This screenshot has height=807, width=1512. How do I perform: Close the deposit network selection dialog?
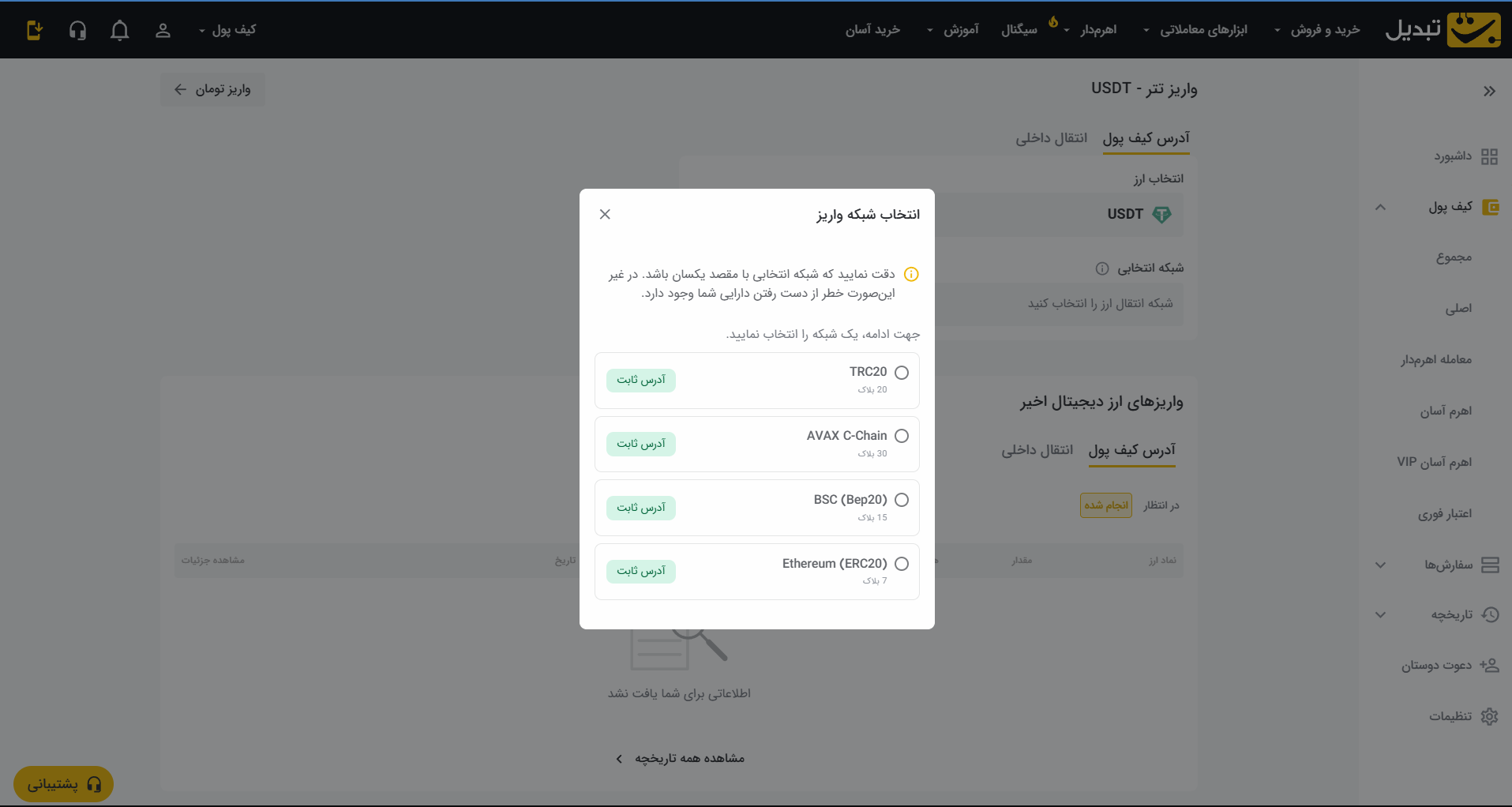pos(605,214)
